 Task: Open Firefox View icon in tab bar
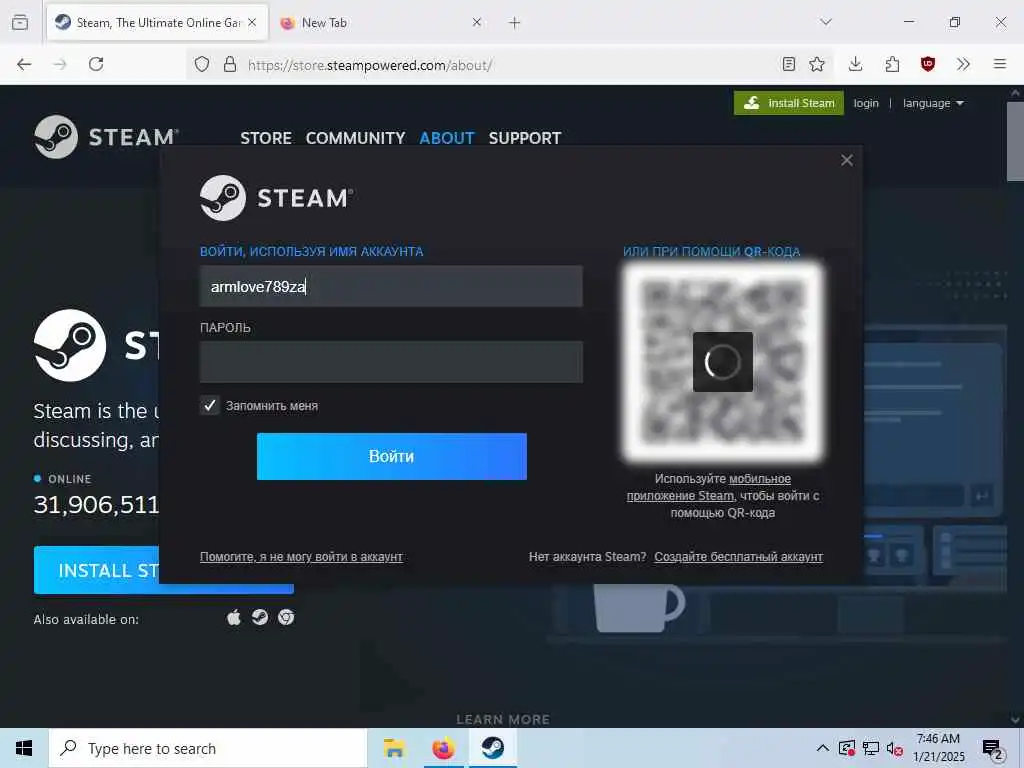[x=20, y=22]
